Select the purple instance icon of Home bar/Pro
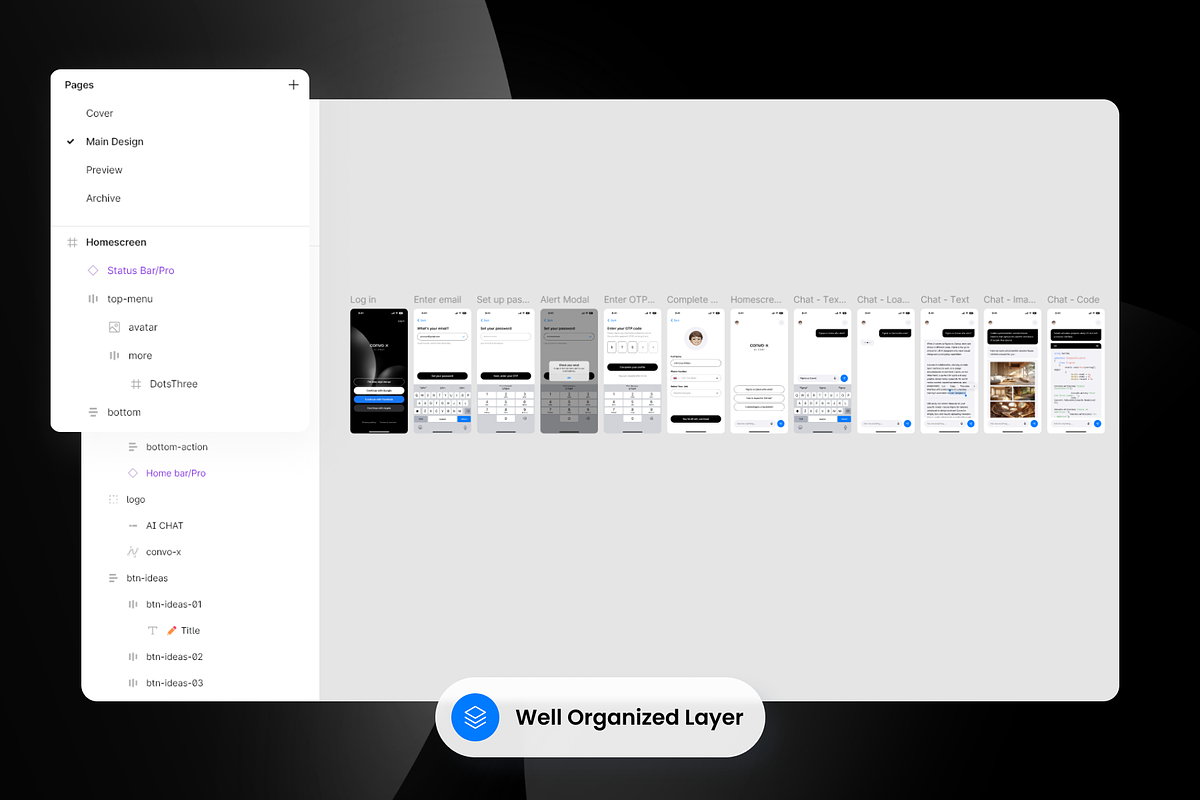The height and width of the screenshot is (800, 1200). [x=133, y=473]
